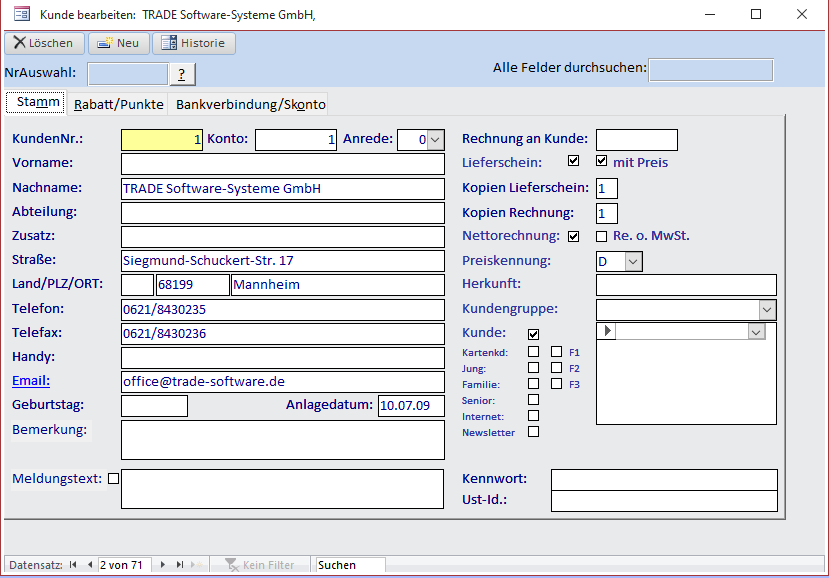Check the Familie checkbox

533,383
